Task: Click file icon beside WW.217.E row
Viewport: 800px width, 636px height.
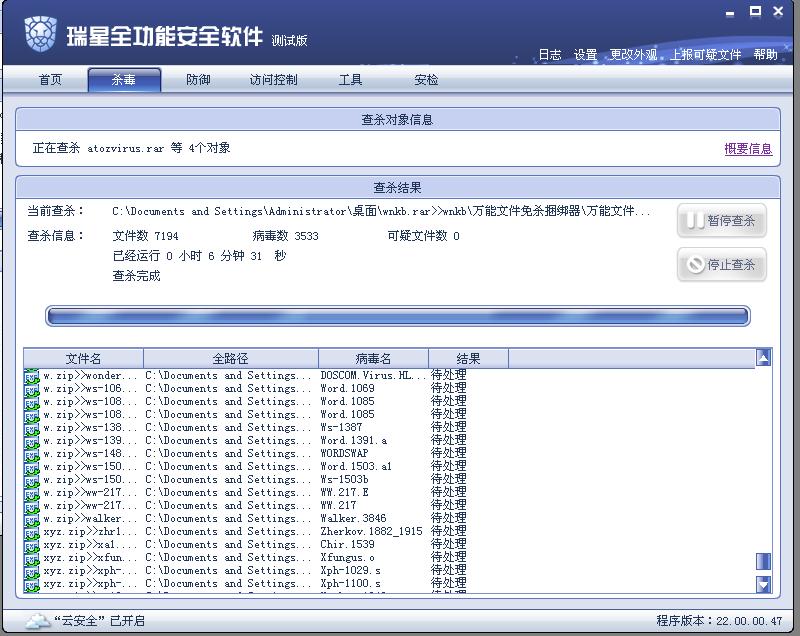Action: [x=32, y=493]
